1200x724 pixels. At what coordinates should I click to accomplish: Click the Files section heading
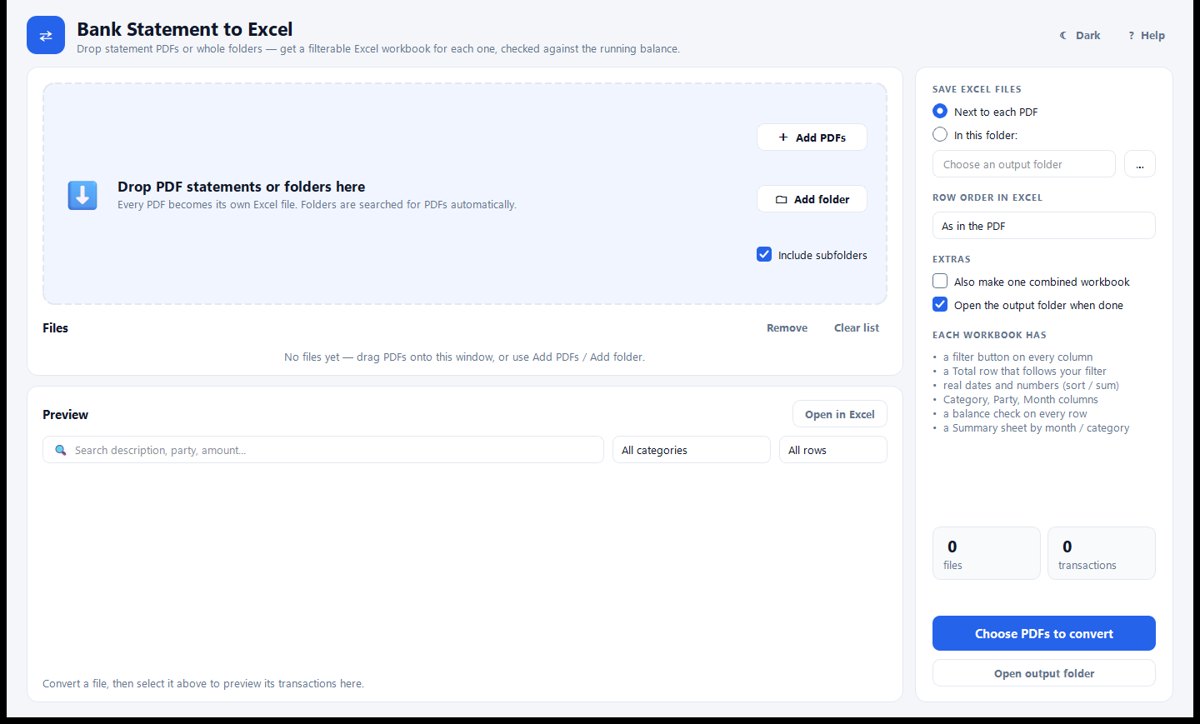[55, 328]
